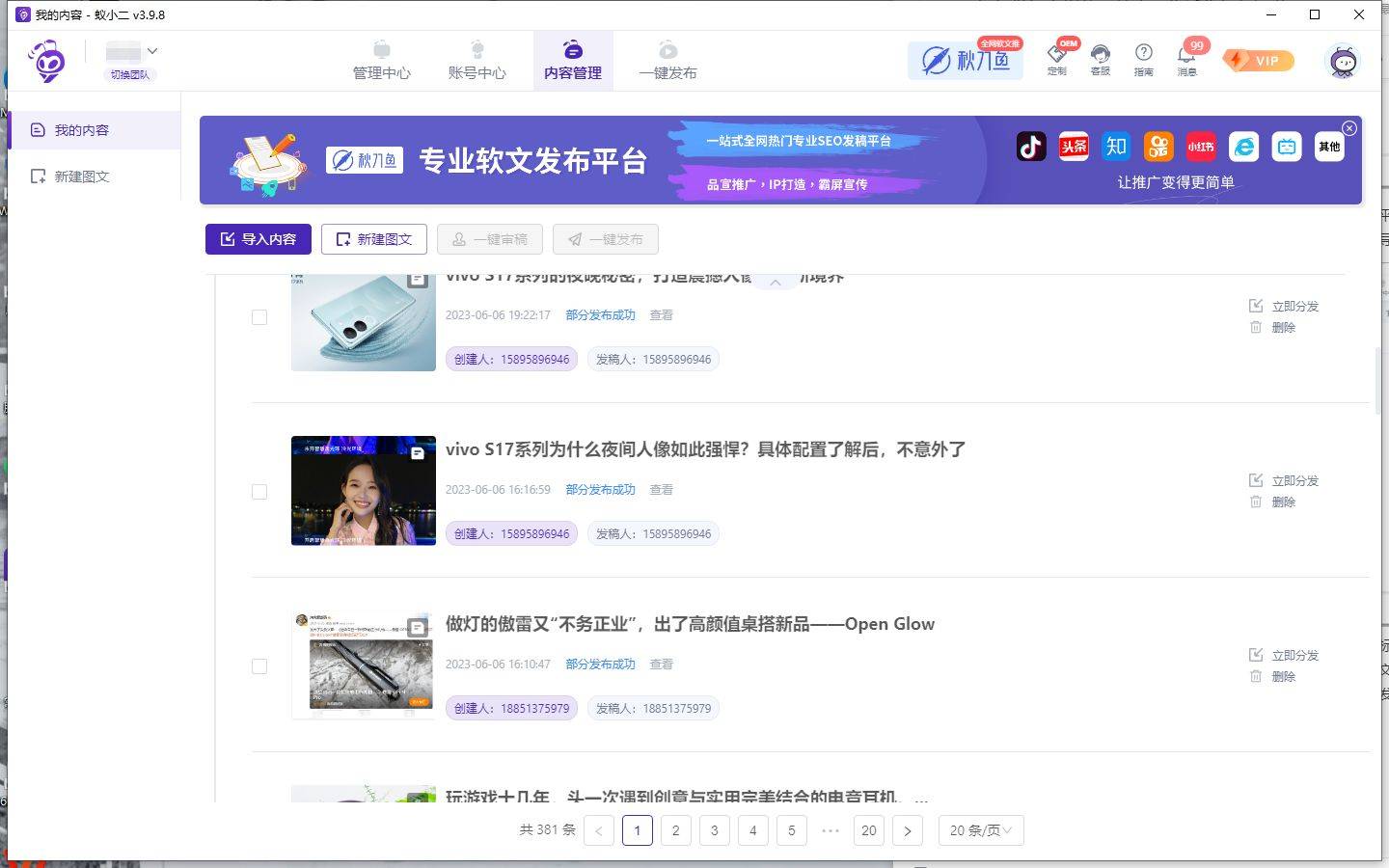Click 立即分发 for the 傲雷 article
Screen dimensions: 1389x868
[1284, 655]
